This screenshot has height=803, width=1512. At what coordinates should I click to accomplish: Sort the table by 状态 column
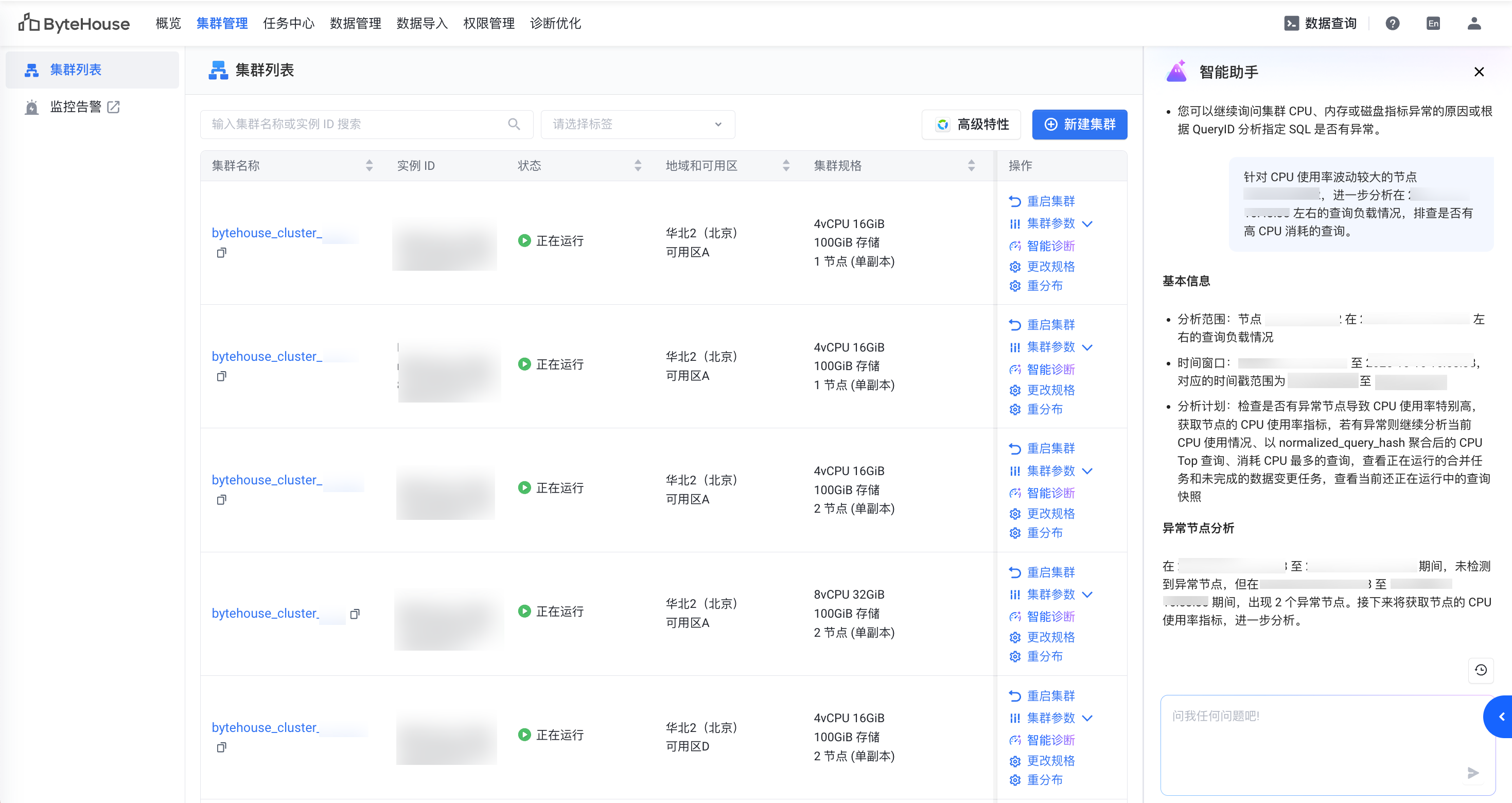click(x=638, y=166)
